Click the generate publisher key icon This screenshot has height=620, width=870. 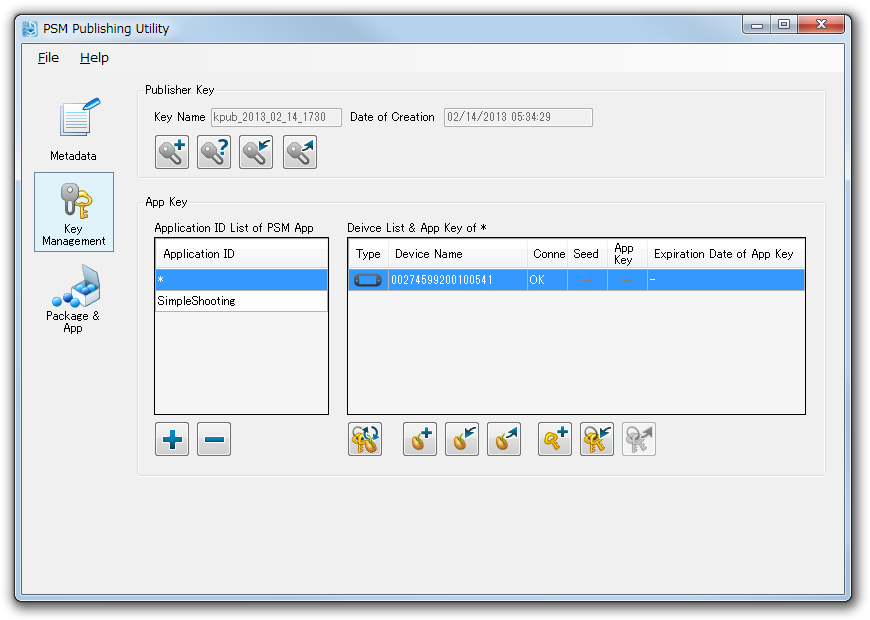tap(172, 152)
